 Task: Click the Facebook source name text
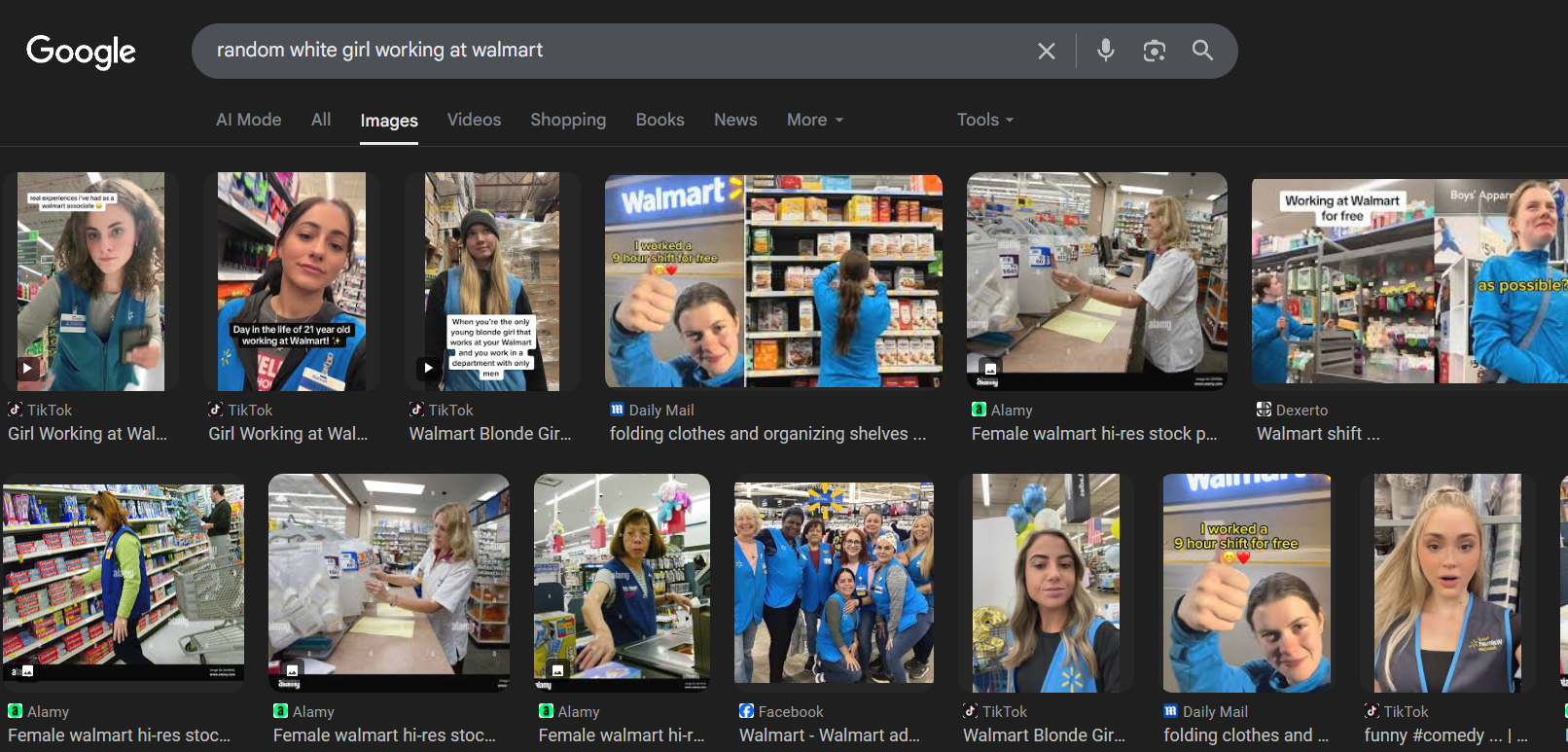[x=791, y=712]
